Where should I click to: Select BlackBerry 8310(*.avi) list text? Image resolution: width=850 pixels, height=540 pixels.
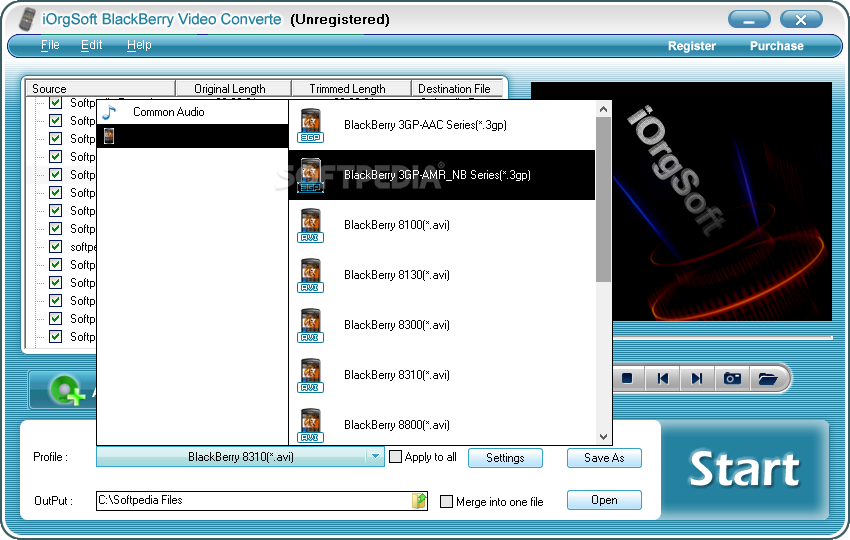click(x=397, y=375)
